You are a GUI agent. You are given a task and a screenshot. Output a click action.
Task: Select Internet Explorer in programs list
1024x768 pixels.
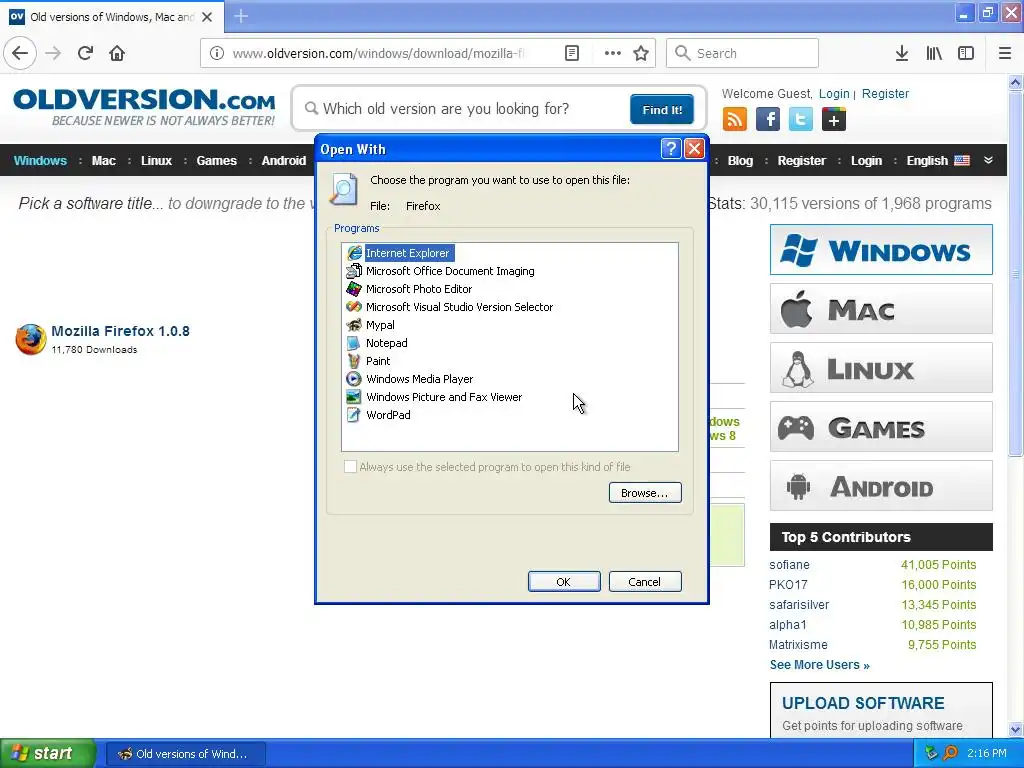(408, 253)
